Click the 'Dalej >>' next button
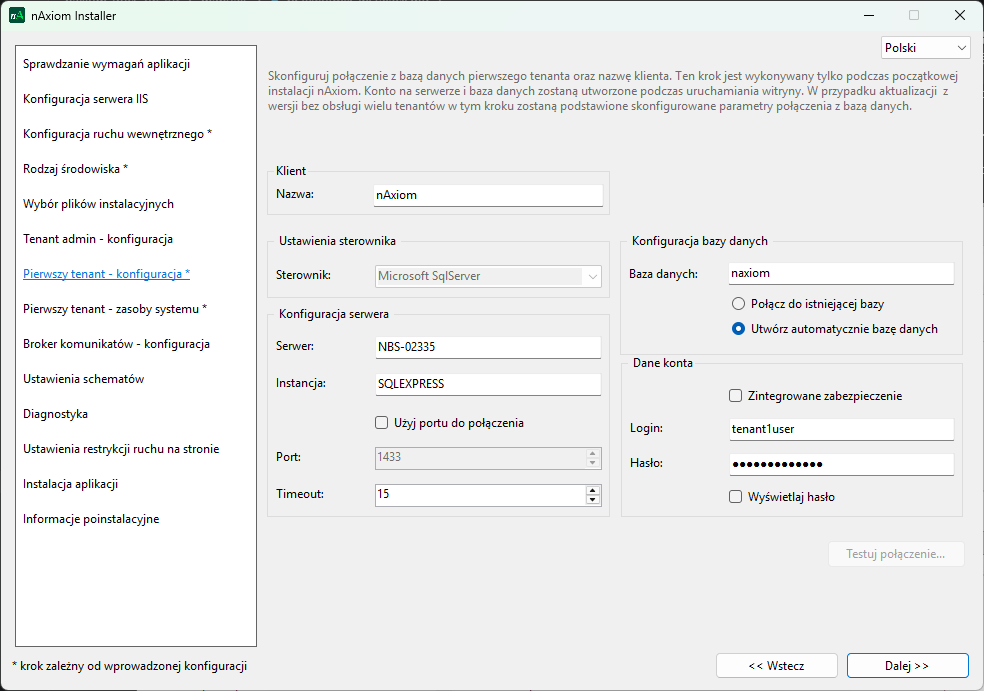This screenshot has height=691, width=984. click(x=907, y=666)
